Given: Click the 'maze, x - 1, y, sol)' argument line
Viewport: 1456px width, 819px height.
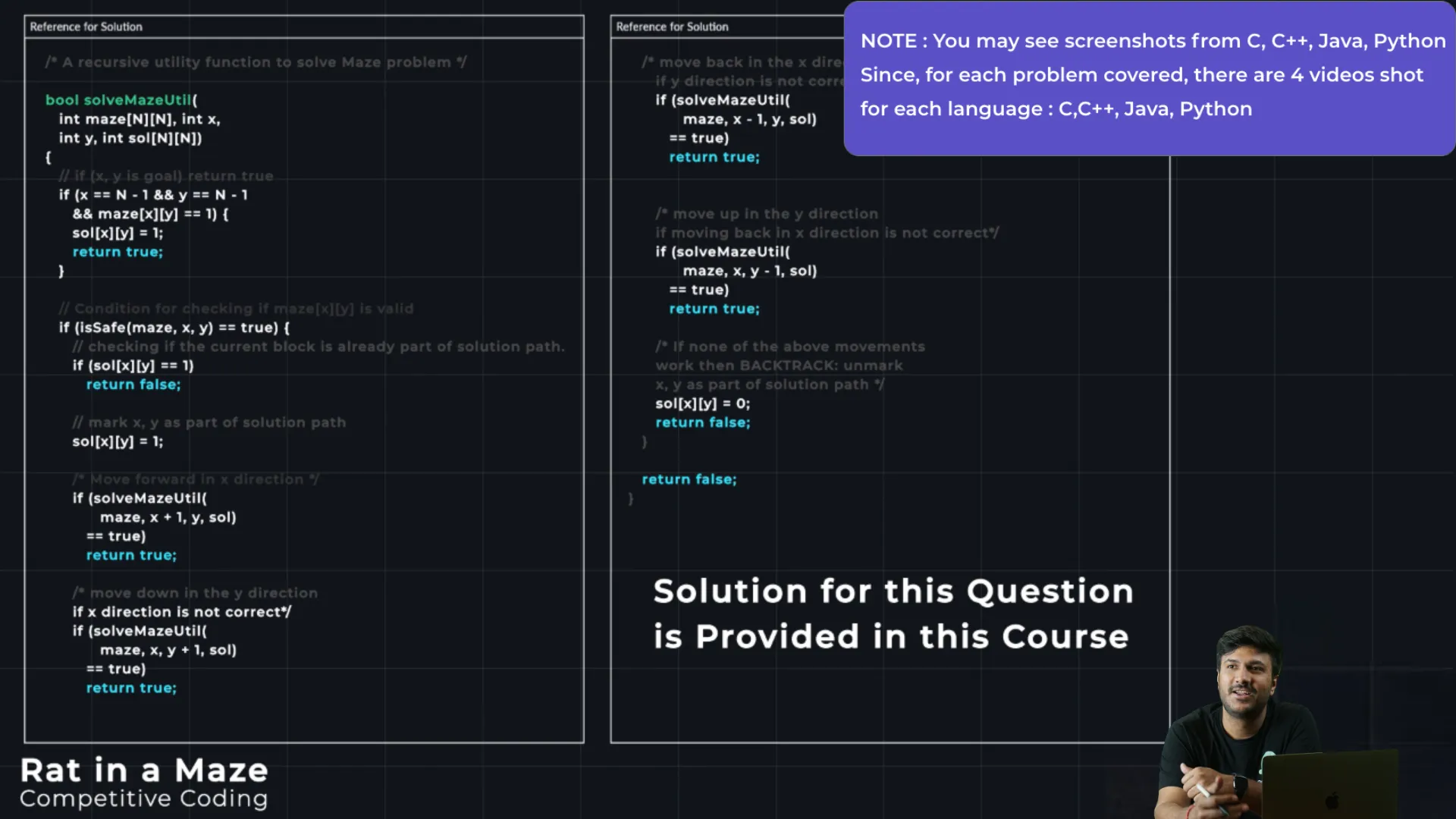Looking at the screenshot, I should (749, 119).
